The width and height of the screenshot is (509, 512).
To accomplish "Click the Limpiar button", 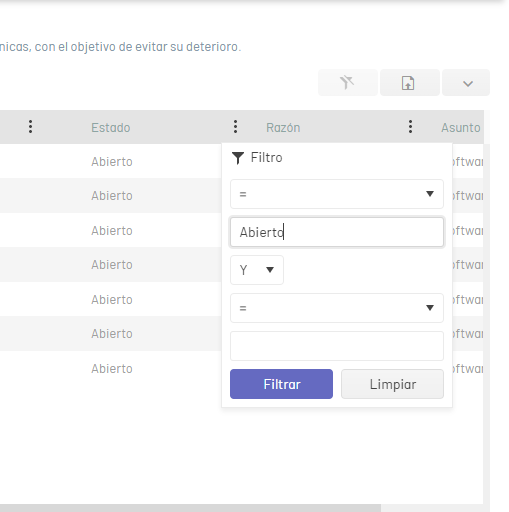I will tap(392, 384).
